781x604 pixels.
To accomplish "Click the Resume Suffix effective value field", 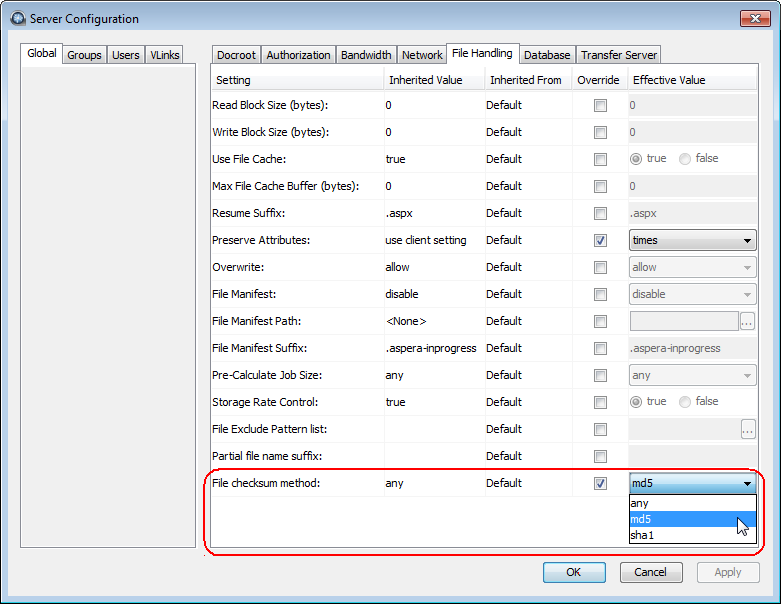I will tap(692, 213).
